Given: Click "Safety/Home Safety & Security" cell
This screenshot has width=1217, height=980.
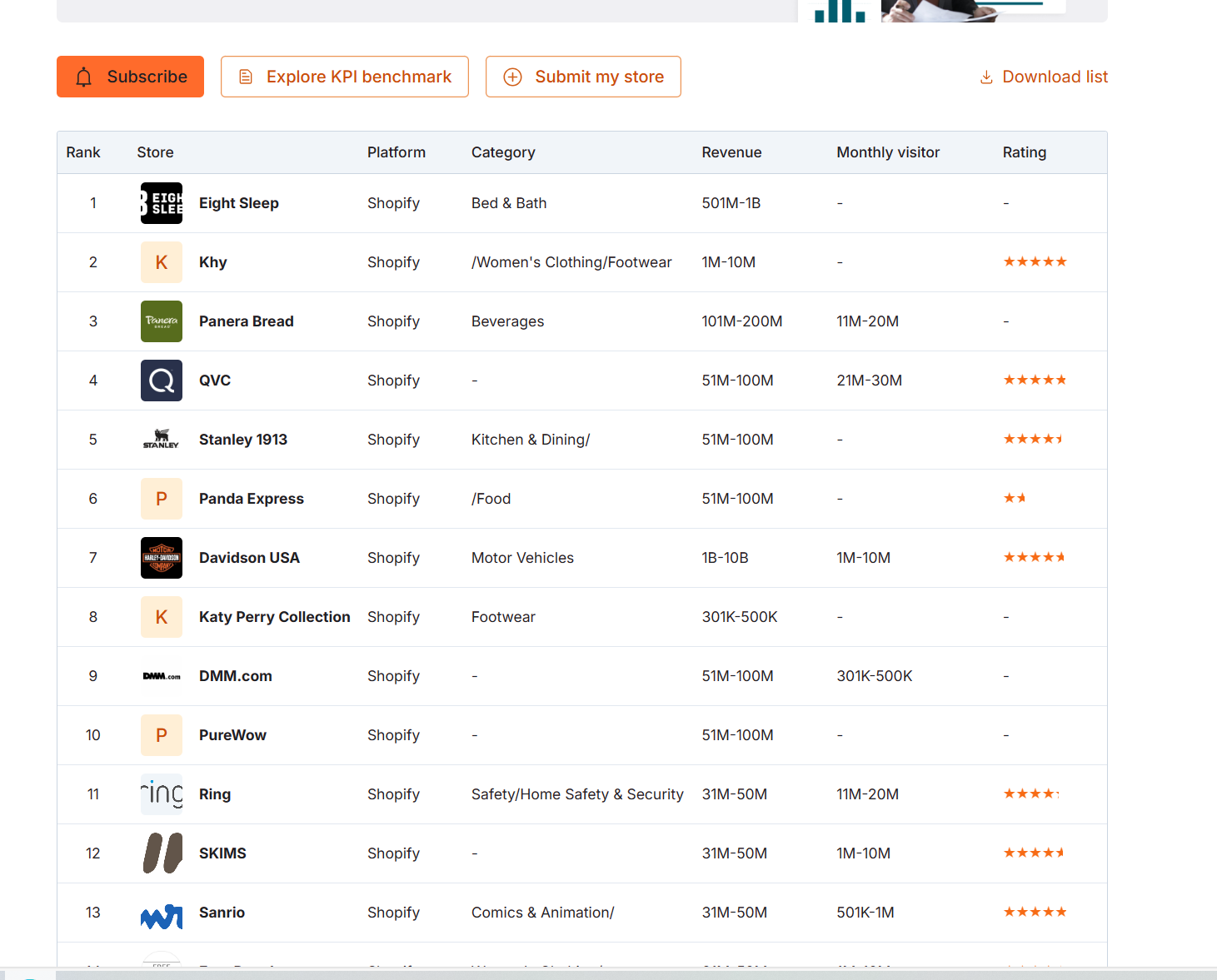Looking at the screenshot, I should pyautogui.click(x=577, y=794).
